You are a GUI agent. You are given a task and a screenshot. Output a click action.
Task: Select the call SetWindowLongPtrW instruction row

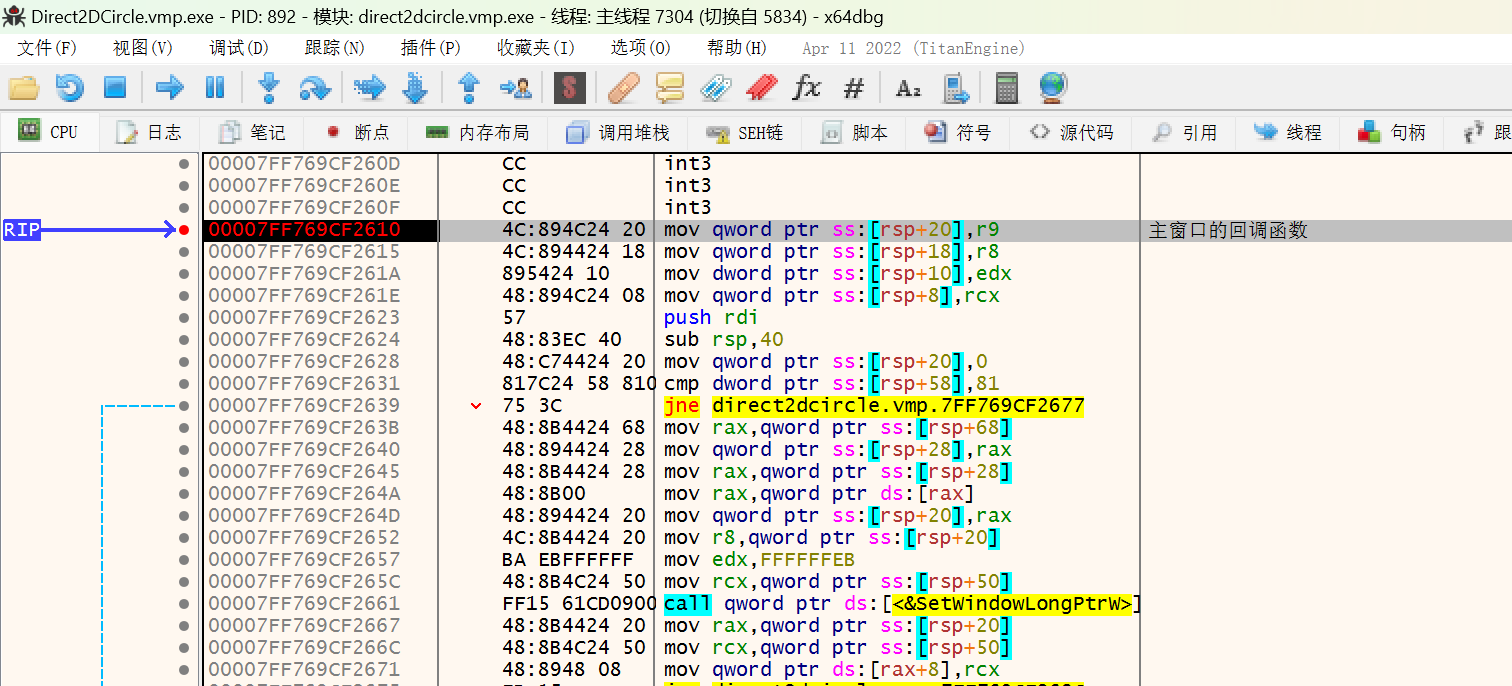point(900,604)
